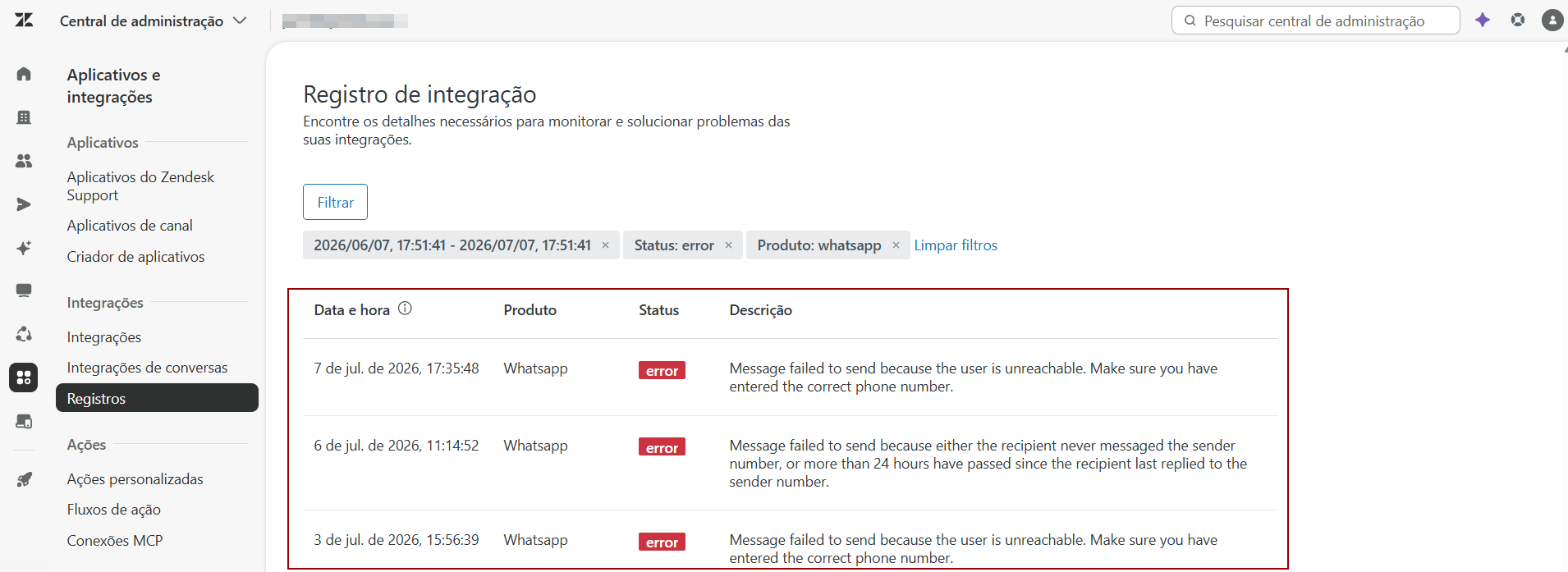Open Fluxos de ação

(113, 510)
